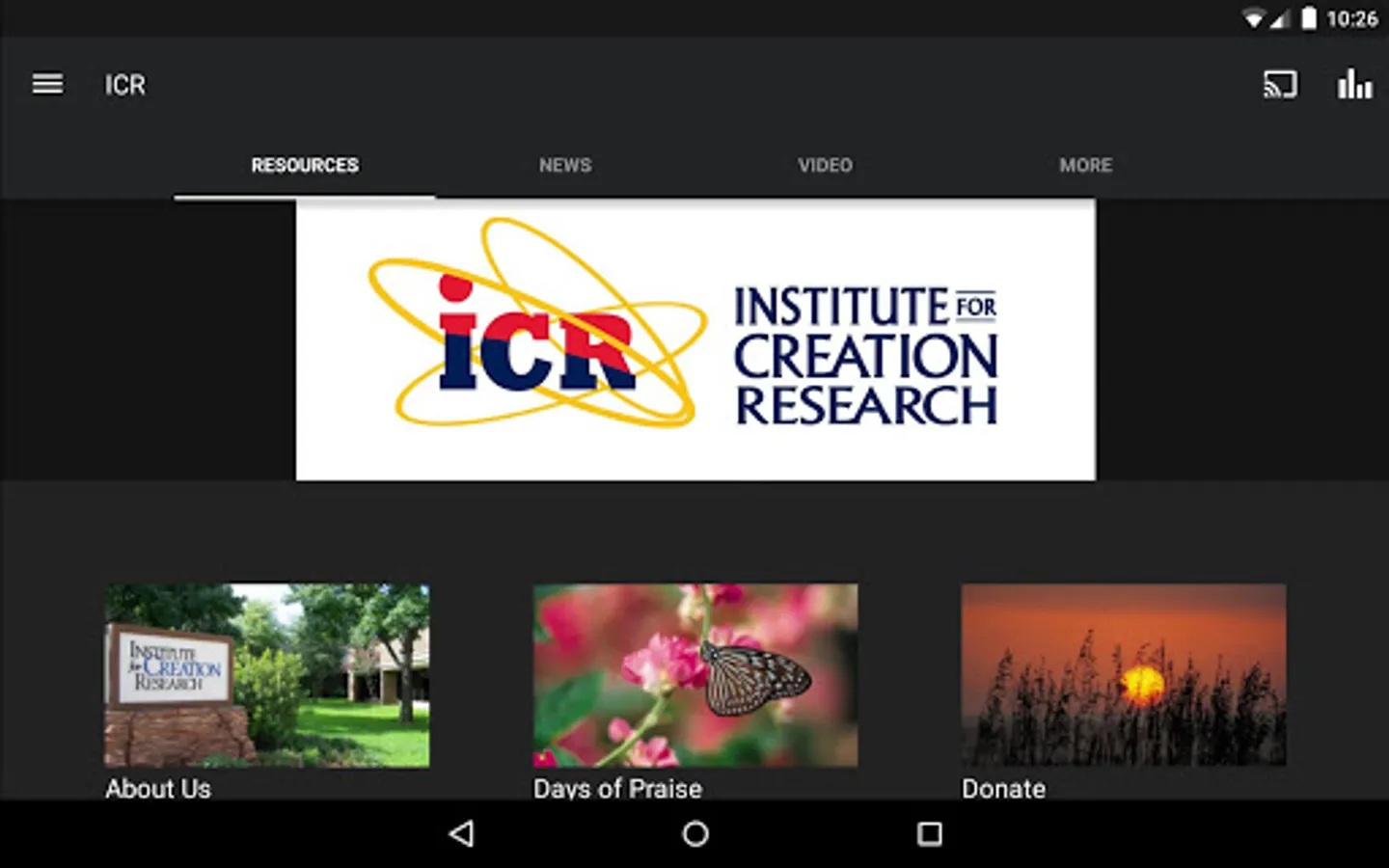Image resolution: width=1389 pixels, height=868 pixels.
Task: Switch to the News tab
Action: [565, 165]
